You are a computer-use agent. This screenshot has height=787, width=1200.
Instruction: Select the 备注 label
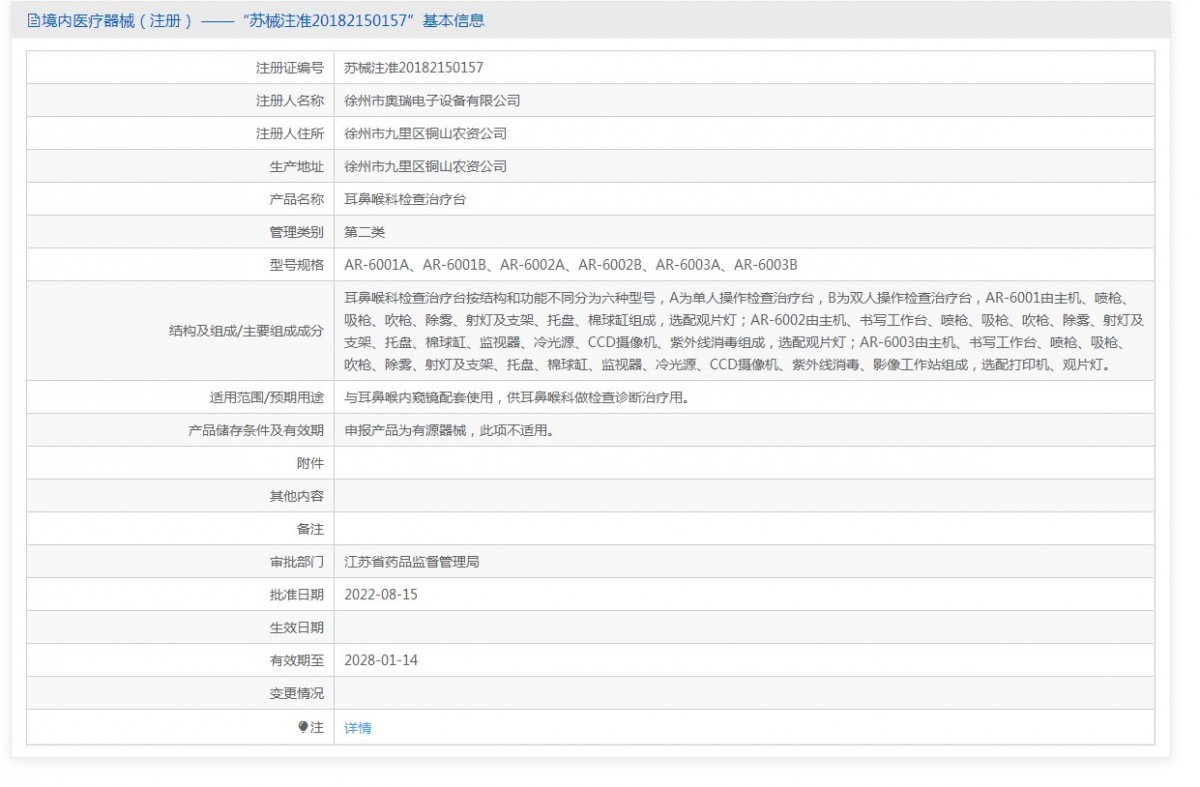pyautogui.click(x=310, y=530)
